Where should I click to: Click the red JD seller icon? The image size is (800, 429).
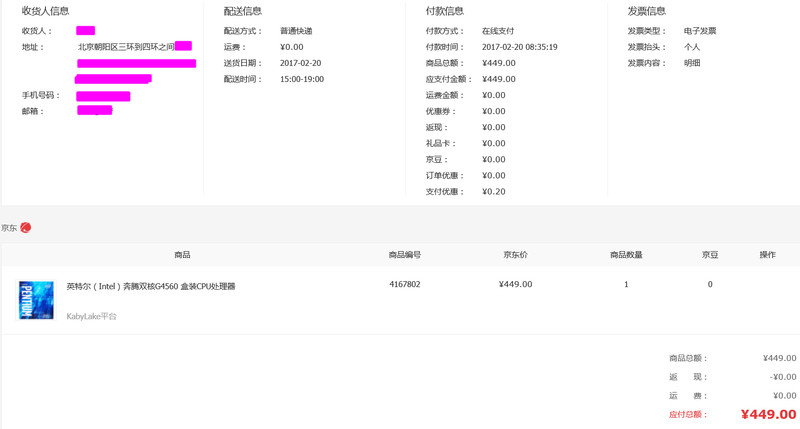[x=26, y=228]
